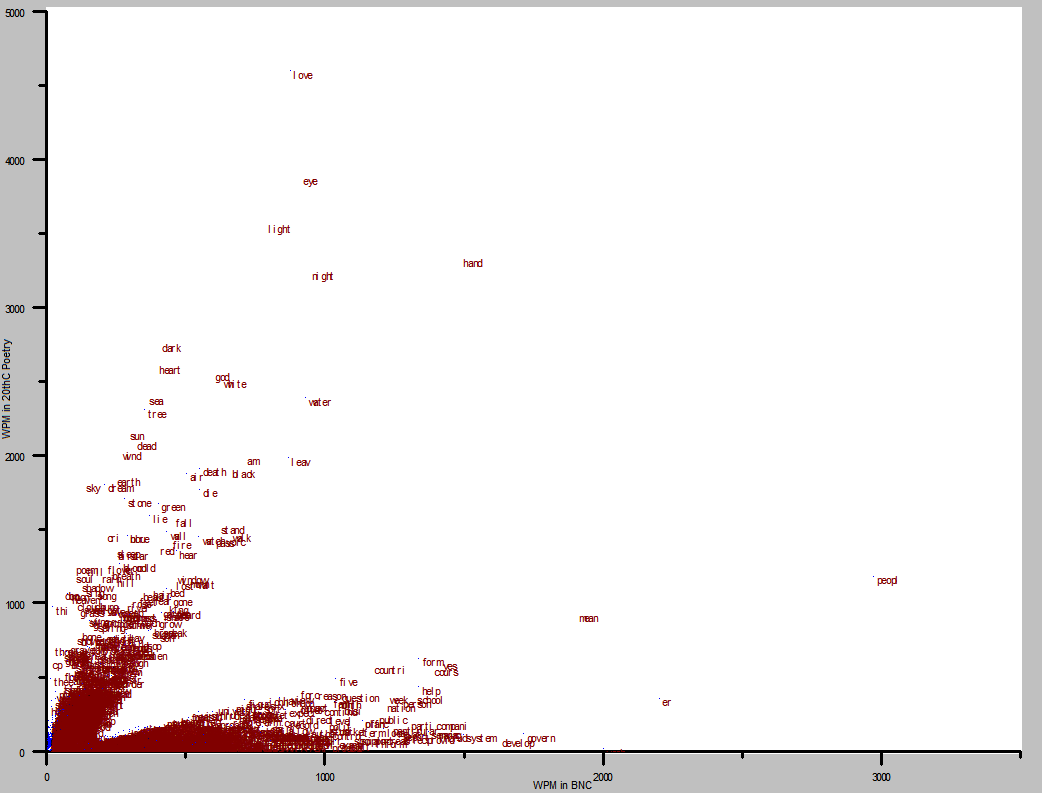
Task: Click the 3000 x-axis tick label
Action: 880,776
